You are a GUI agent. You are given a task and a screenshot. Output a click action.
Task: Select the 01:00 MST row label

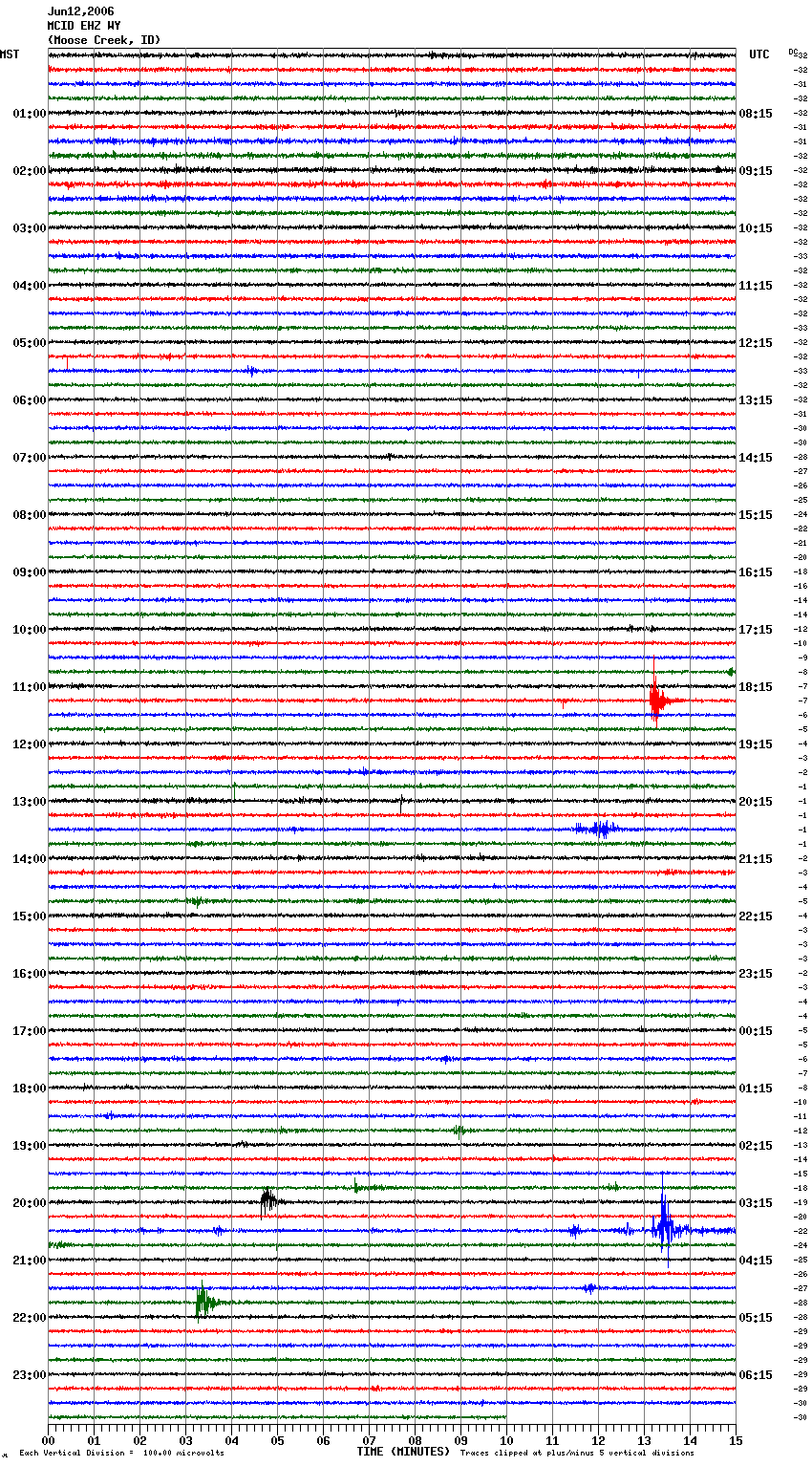(x=30, y=114)
